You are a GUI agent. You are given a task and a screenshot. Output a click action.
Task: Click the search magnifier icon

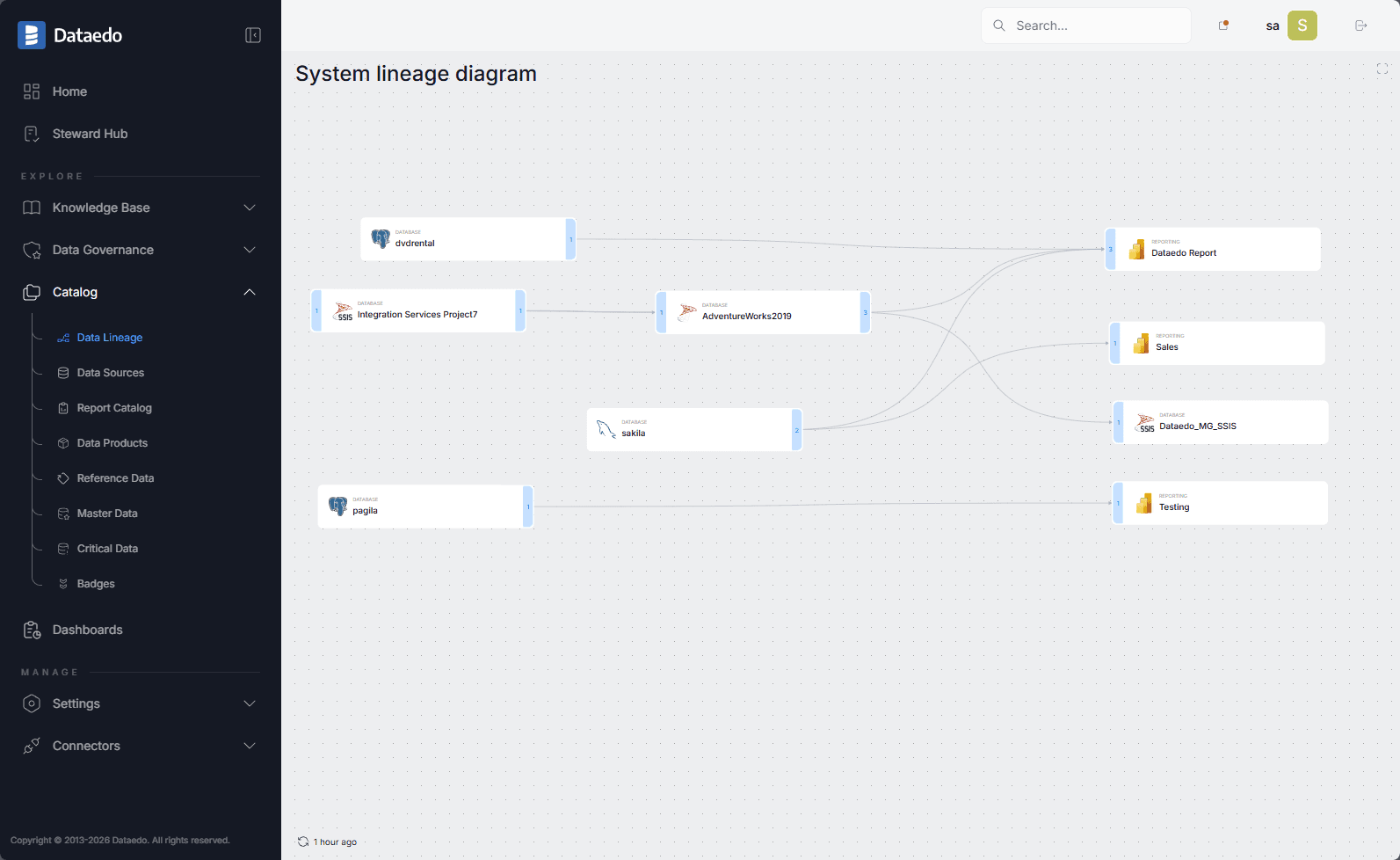(x=999, y=26)
